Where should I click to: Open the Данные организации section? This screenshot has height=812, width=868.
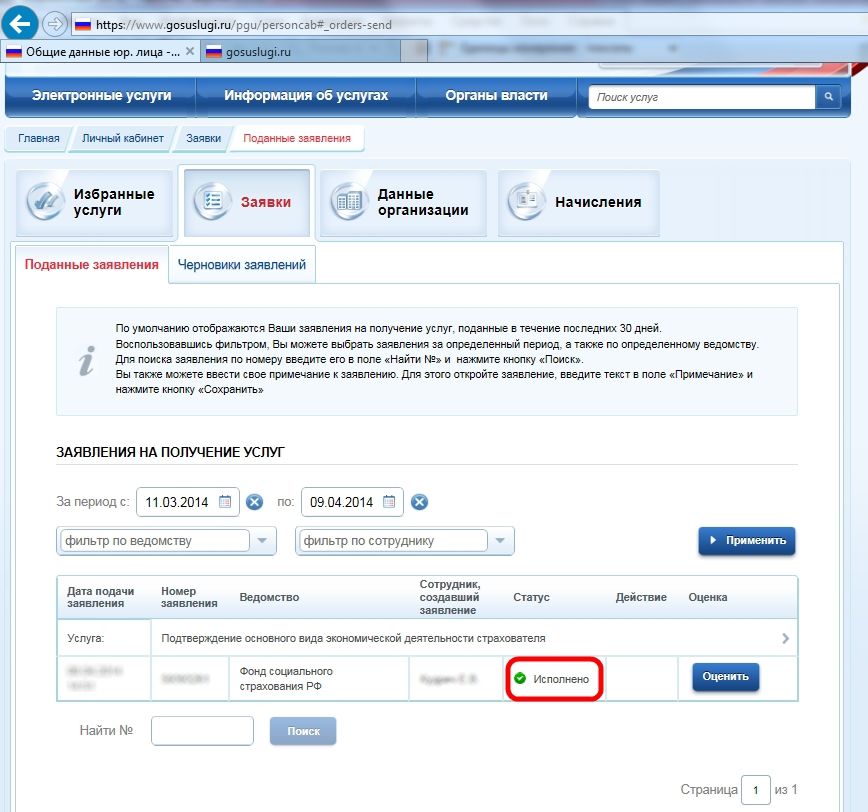pyautogui.click(x=404, y=202)
